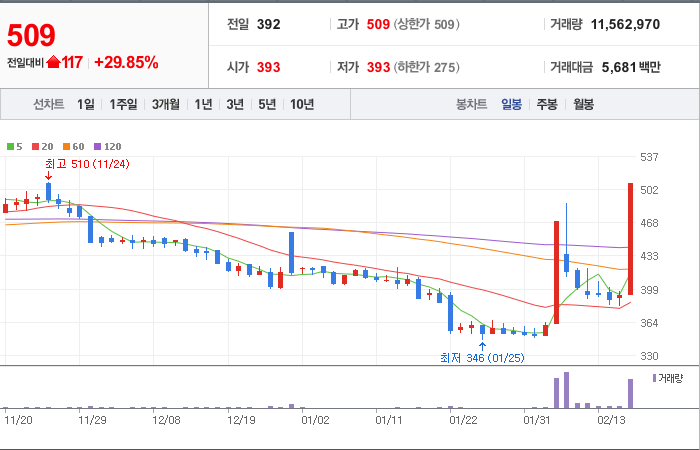
Task: Click the 01/31 date axis label
Action: [538, 421]
